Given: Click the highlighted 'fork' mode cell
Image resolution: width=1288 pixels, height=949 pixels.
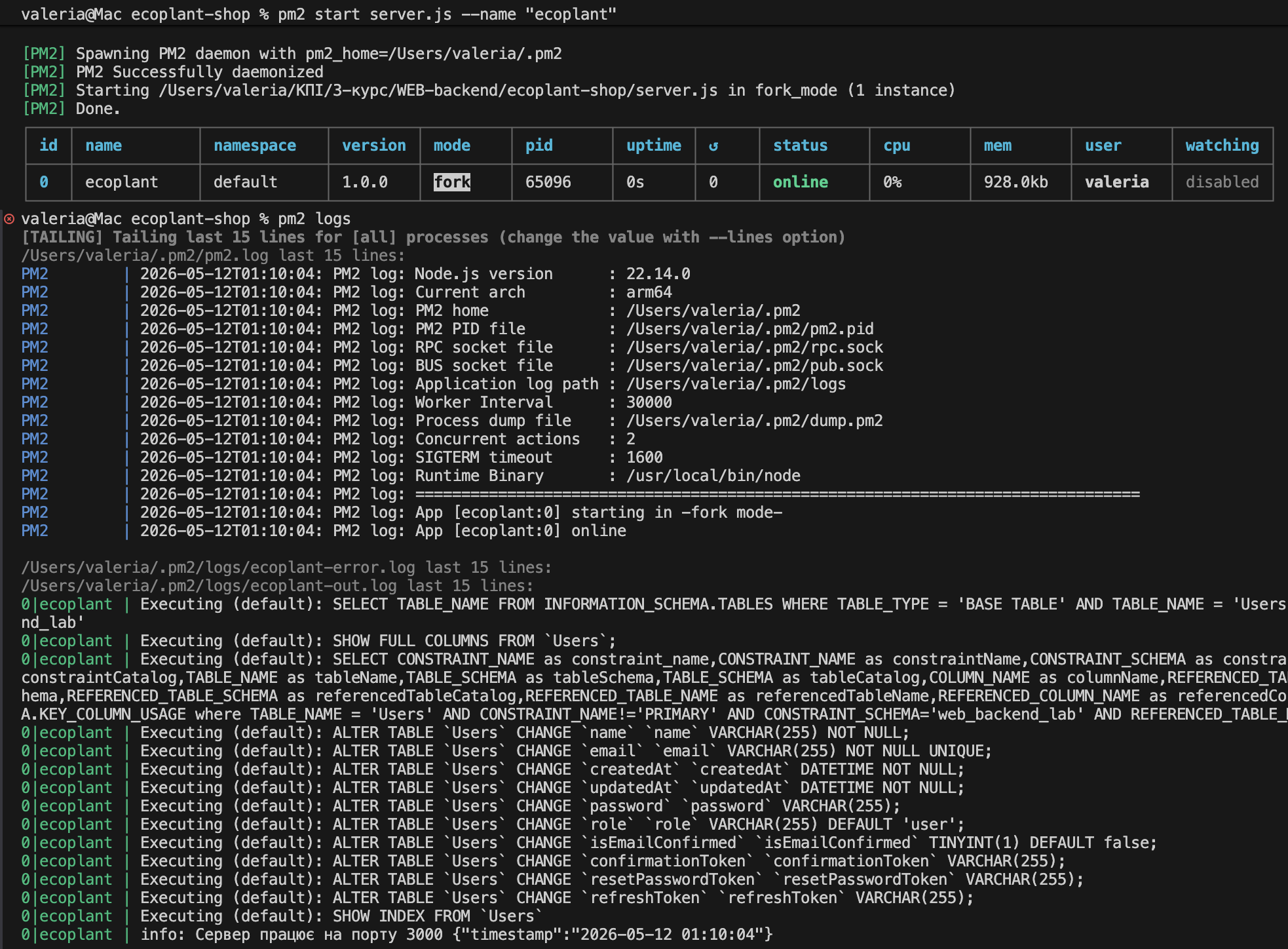Looking at the screenshot, I should 452,182.
